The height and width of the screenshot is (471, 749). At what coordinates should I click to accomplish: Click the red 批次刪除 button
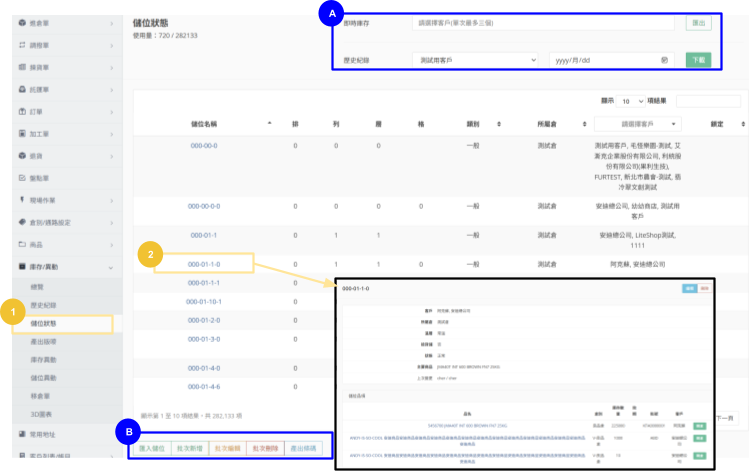click(x=265, y=448)
